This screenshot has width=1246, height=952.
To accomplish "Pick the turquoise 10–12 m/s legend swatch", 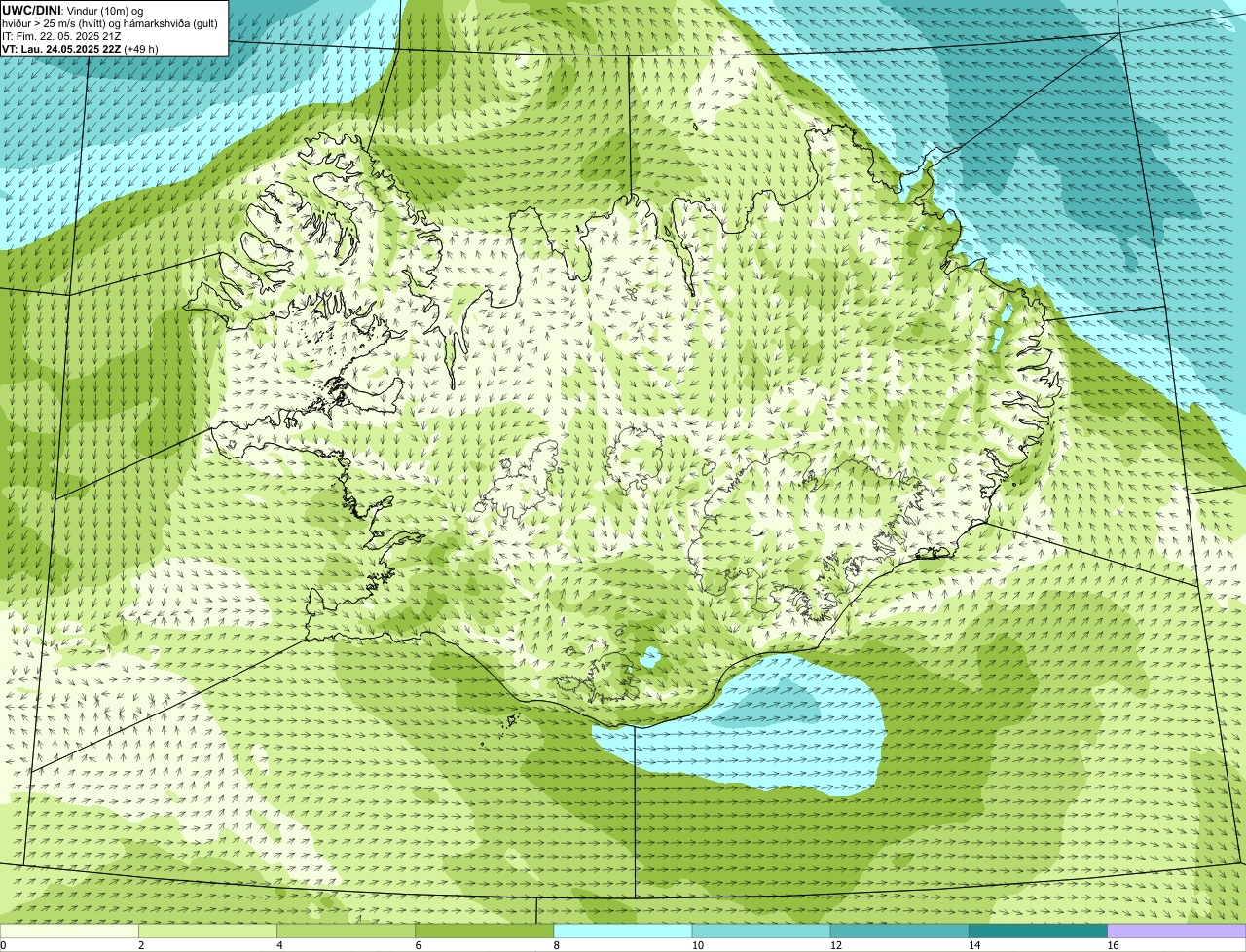I will click(x=761, y=932).
